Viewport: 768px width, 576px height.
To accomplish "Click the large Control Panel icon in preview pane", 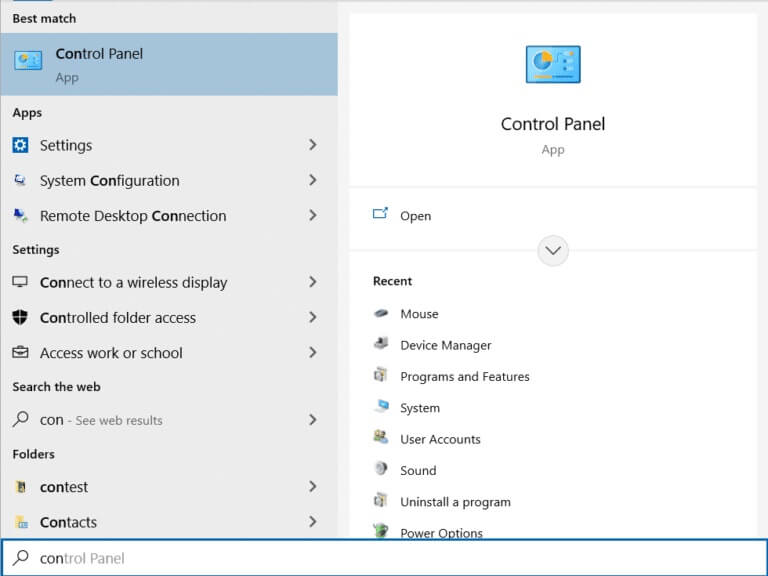I will point(553,64).
